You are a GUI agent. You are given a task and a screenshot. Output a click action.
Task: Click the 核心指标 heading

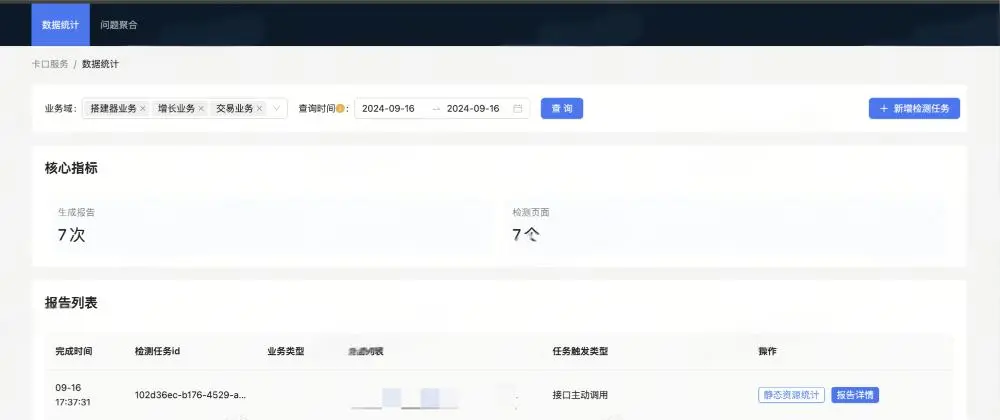tap(71, 168)
